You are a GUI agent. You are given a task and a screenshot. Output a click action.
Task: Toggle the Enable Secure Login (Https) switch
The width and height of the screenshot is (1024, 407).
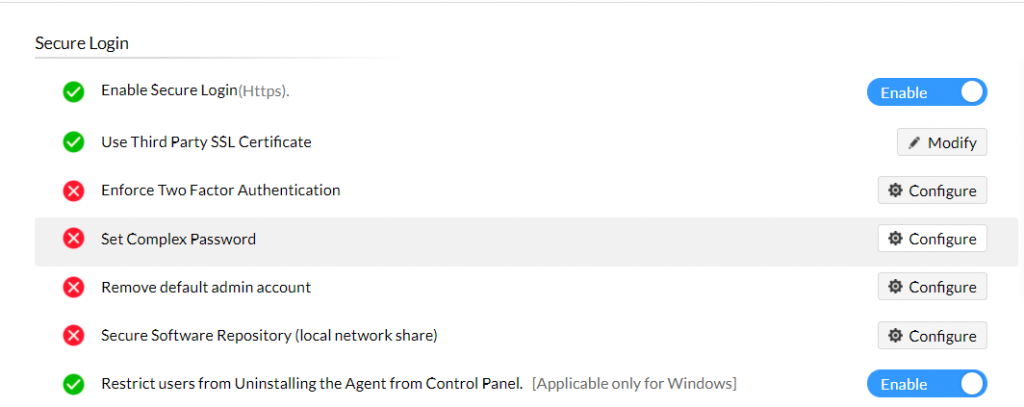coord(927,92)
